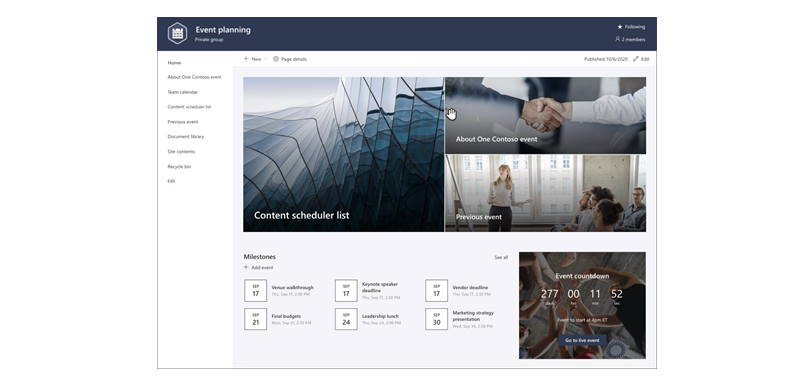Click the Add event plus icon
The image size is (800, 380).
click(246, 267)
